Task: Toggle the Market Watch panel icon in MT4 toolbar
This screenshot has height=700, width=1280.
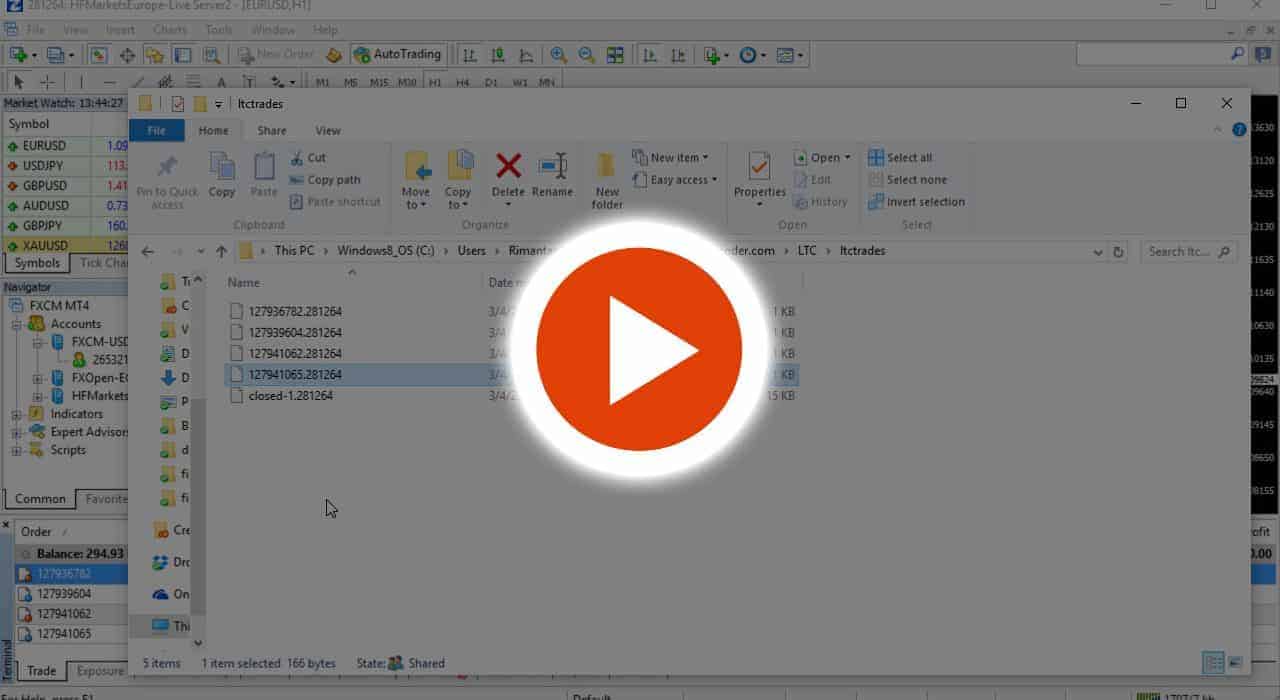Action: (x=99, y=55)
